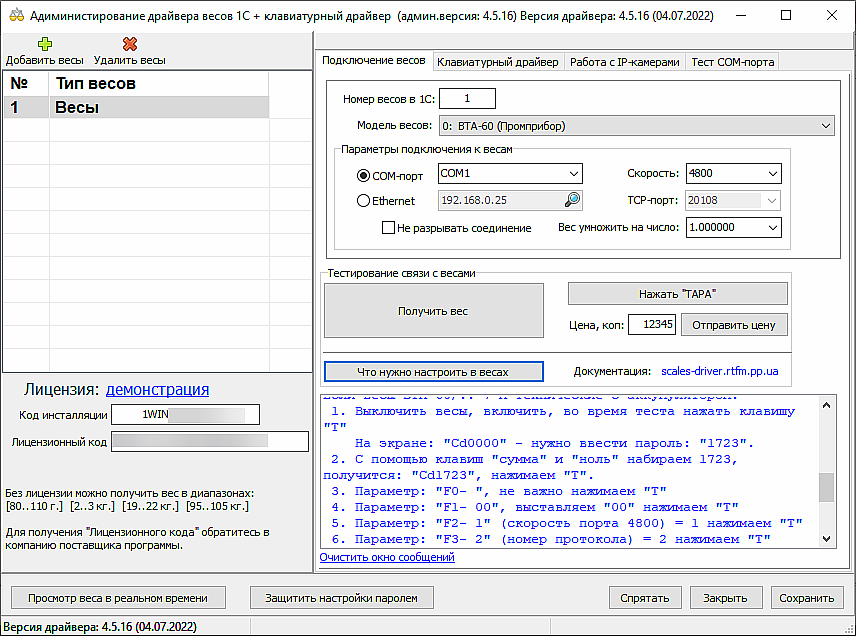Click 'Защитить настройки паролем' button
This screenshot has height=636, width=856.
pyautogui.click(x=342, y=598)
